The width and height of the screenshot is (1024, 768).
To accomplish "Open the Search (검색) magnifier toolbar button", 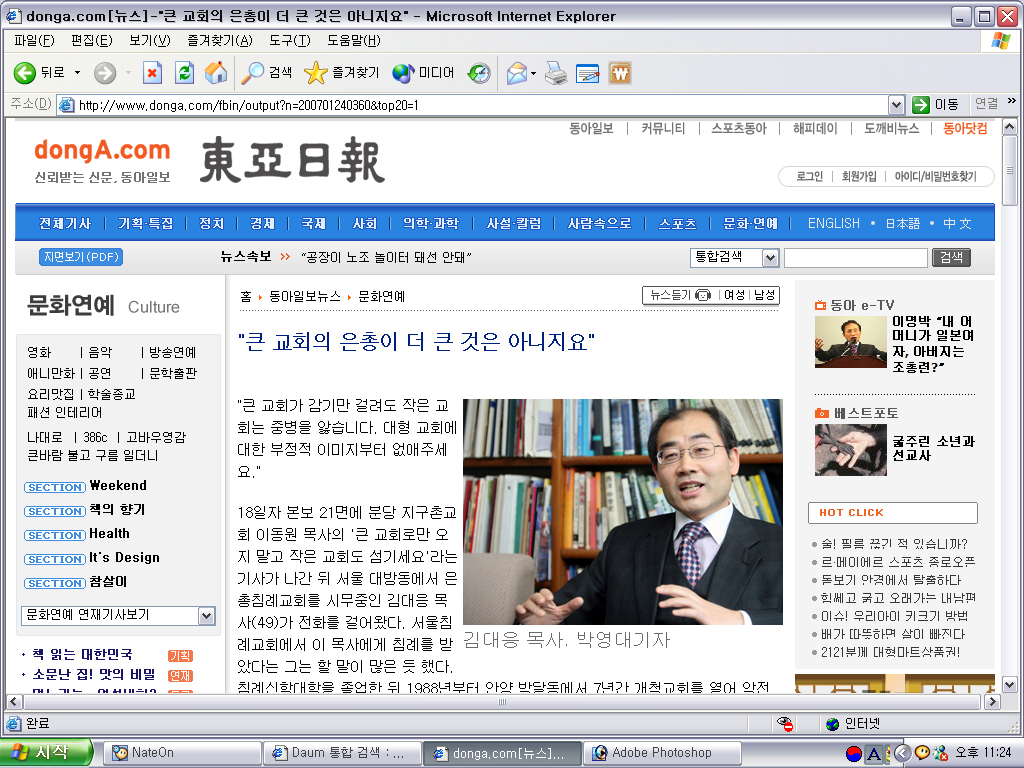I will tap(266, 72).
